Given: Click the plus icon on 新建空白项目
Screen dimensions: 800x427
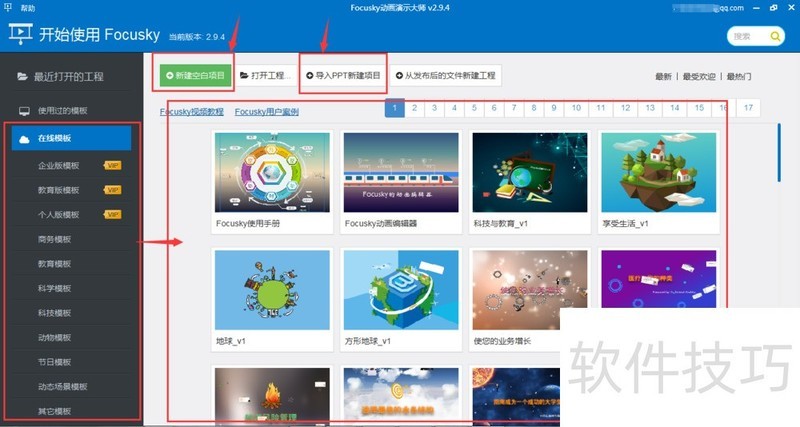Looking at the screenshot, I should (x=170, y=76).
